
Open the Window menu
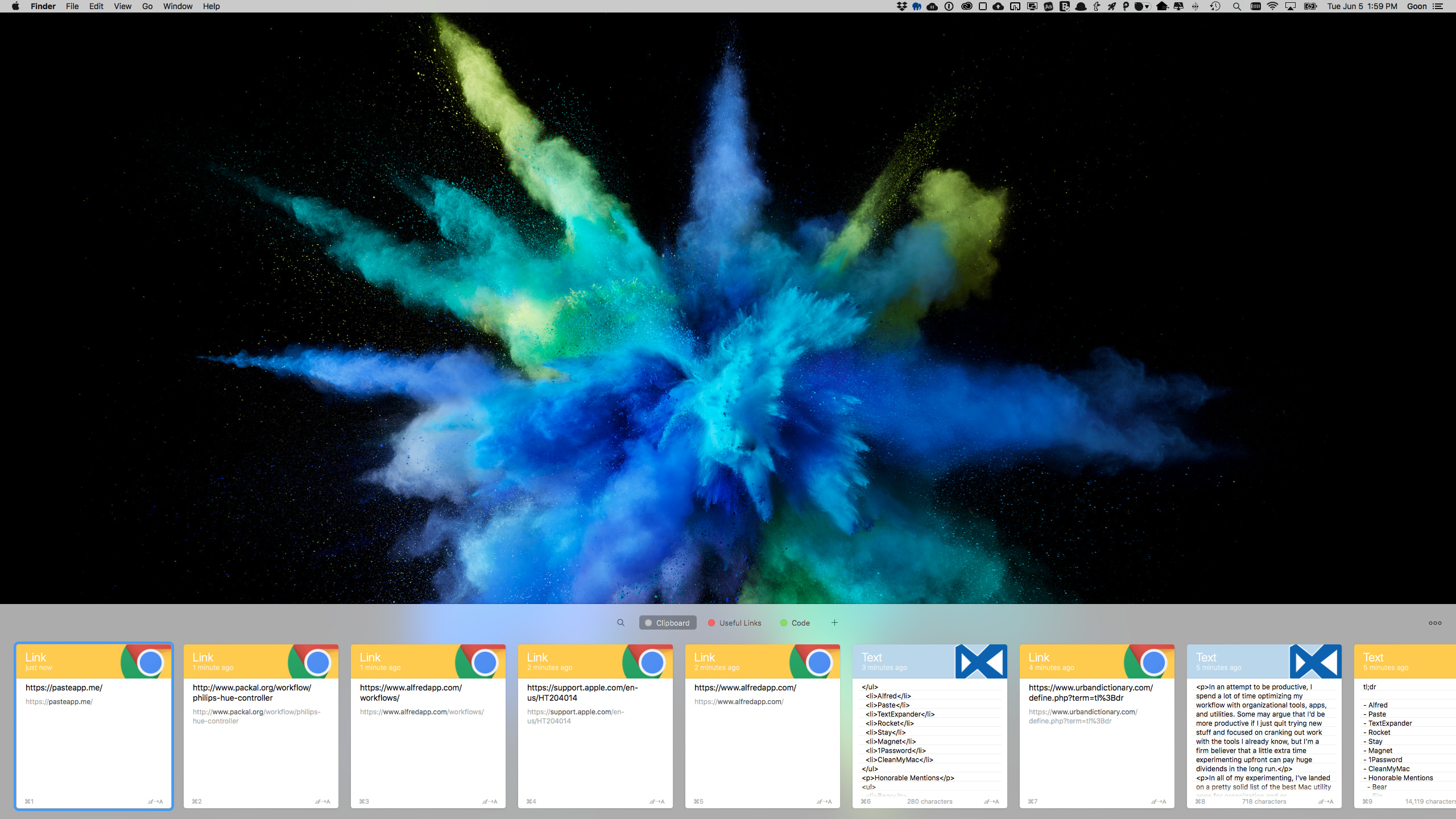coord(177,6)
